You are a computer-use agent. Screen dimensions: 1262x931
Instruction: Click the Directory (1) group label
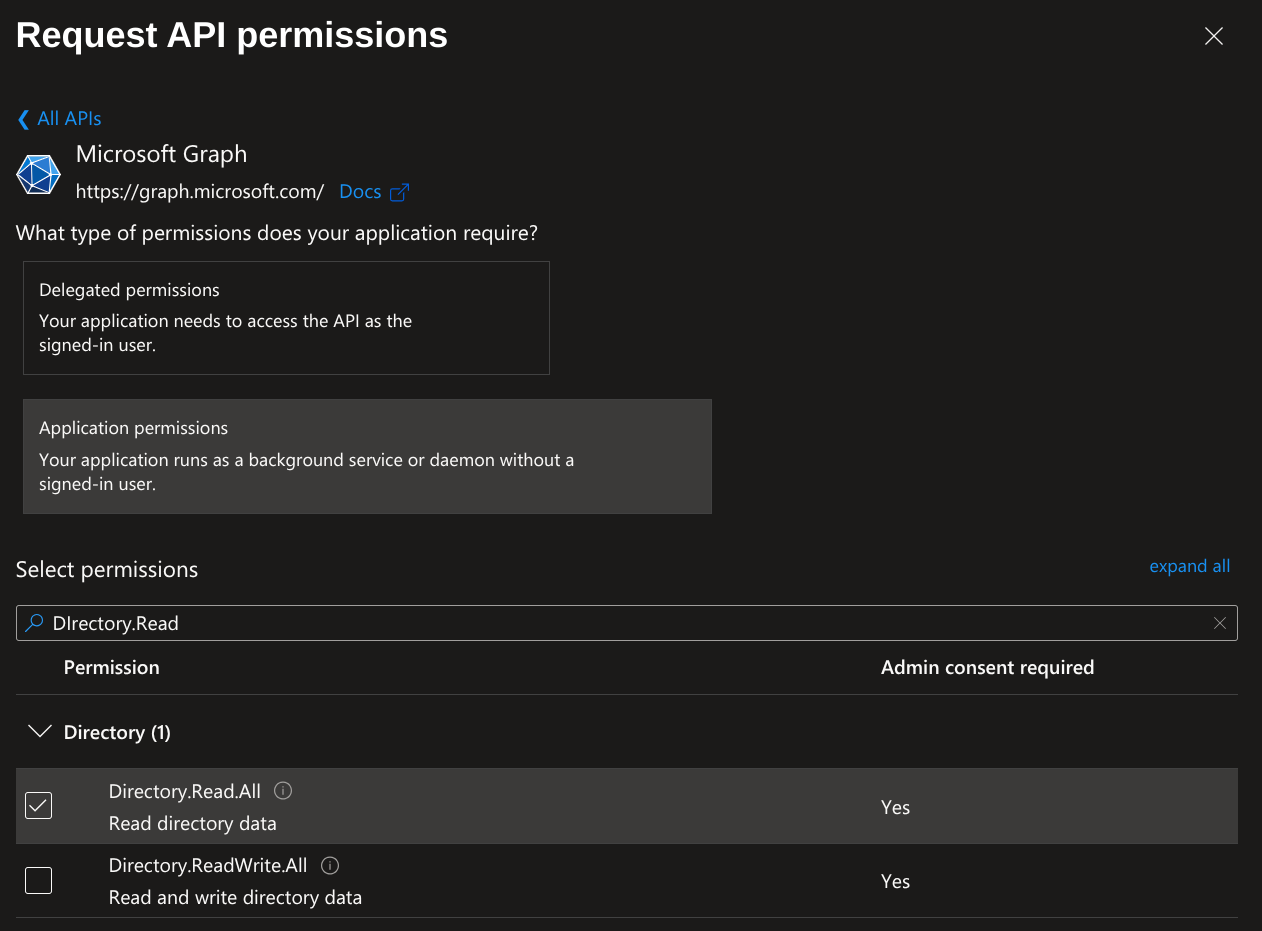click(117, 733)
